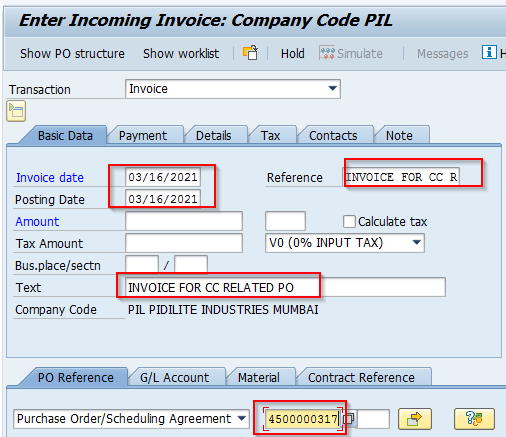Screen dimensions: 506x437
Task: Switch to the Payment tab
Action: click(x=143, y=136)
